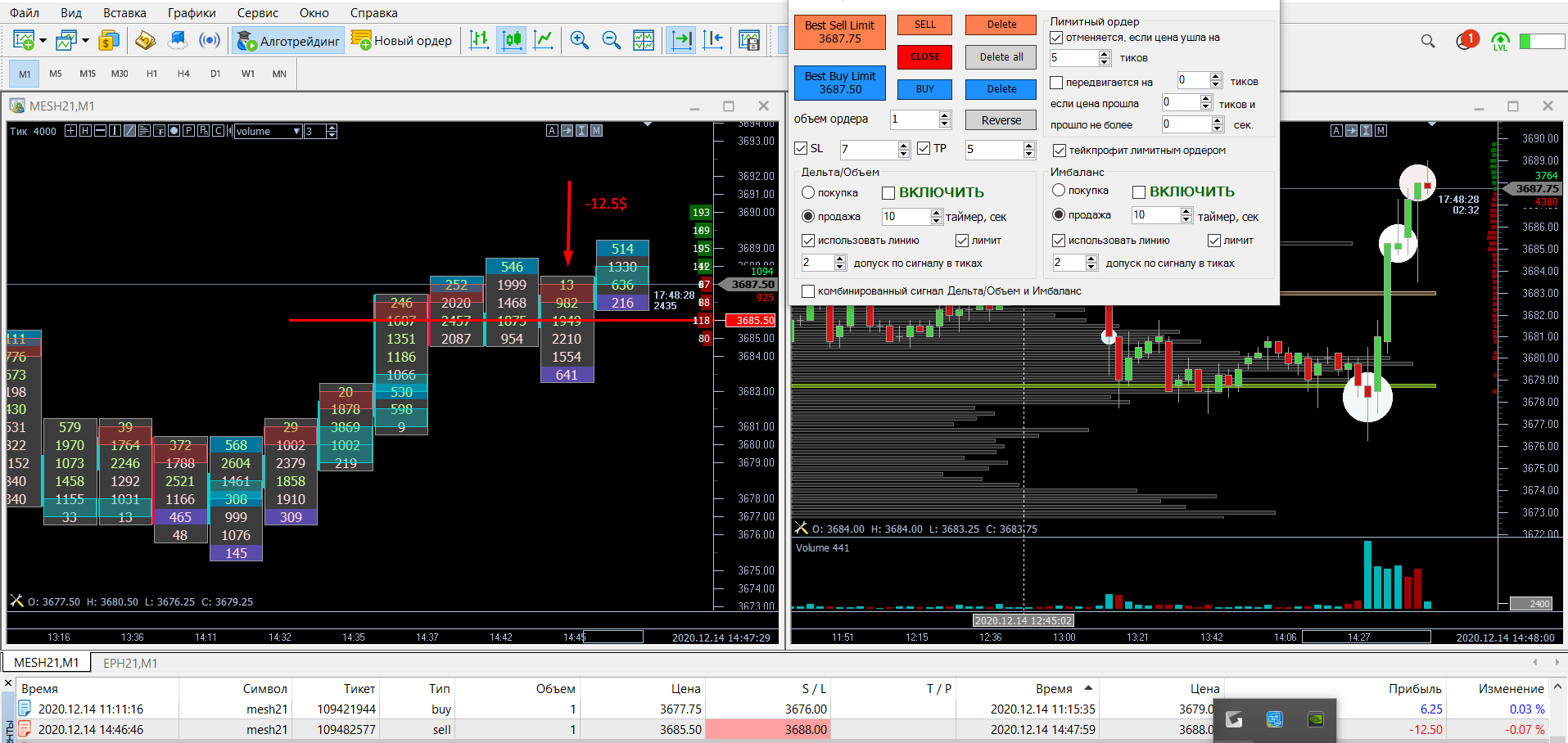
Task: Open the Файл menu
Action: pos(25,13)
